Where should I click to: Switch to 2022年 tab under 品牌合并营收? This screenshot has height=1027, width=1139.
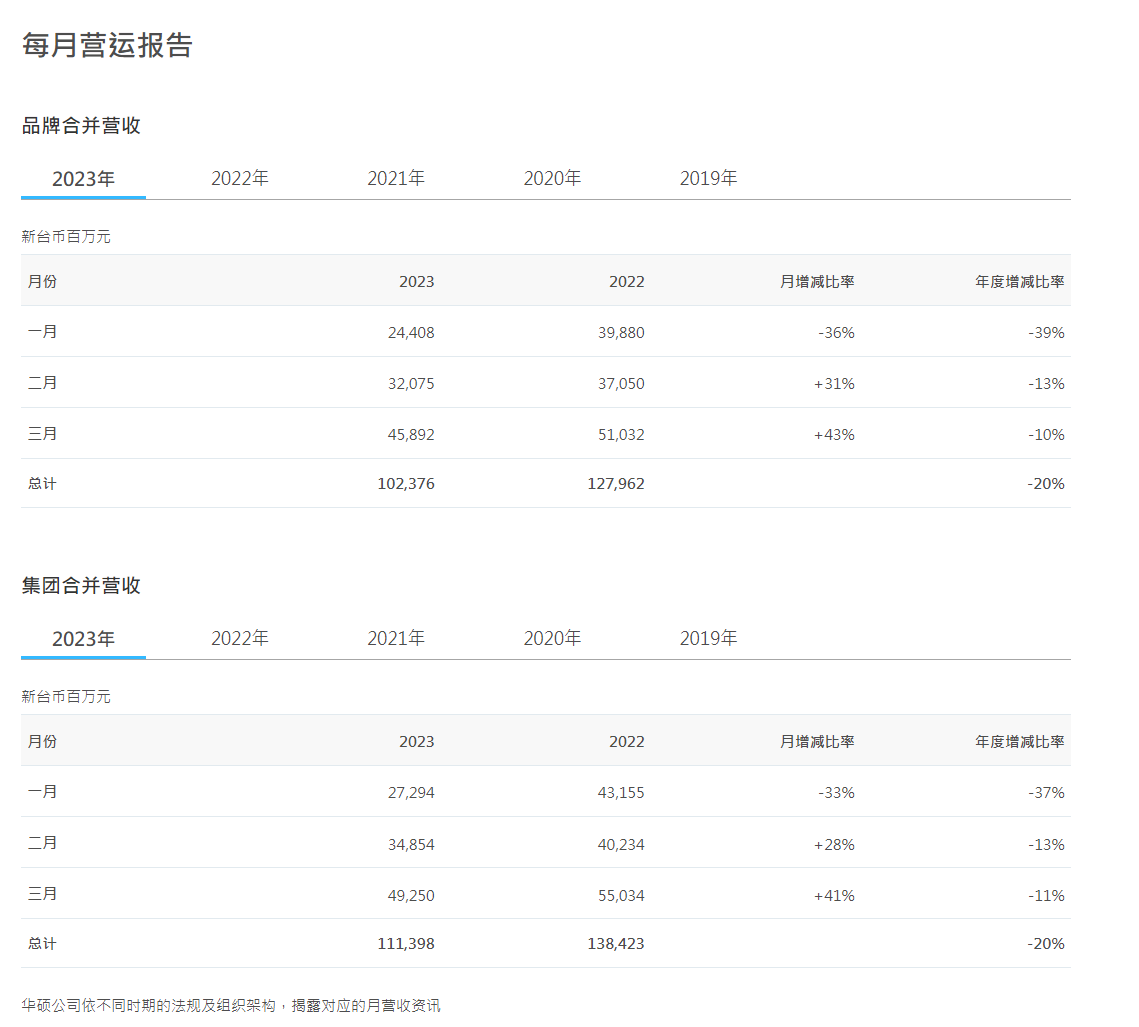(240, 179)
